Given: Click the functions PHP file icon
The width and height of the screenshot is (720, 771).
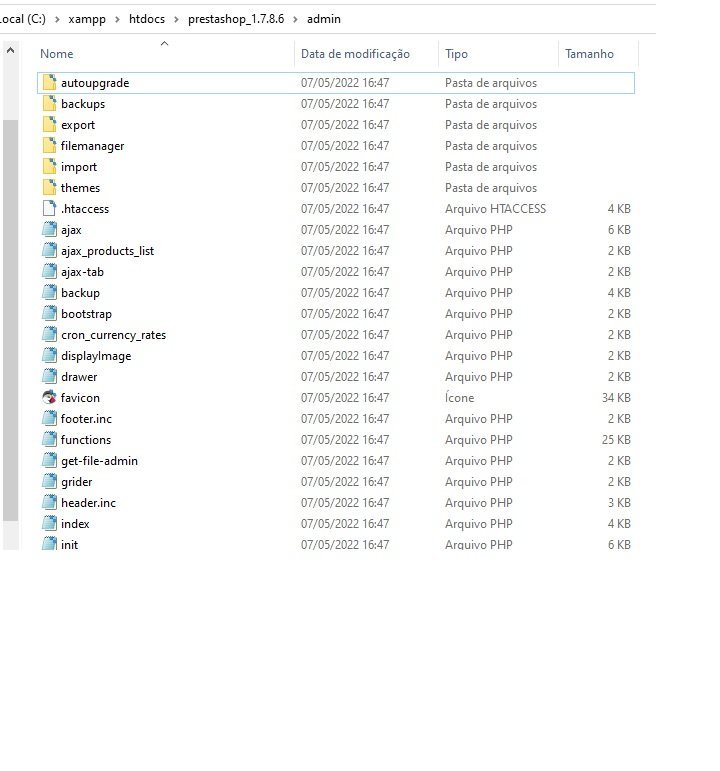Looking at the screenshot, I should 49,440.
